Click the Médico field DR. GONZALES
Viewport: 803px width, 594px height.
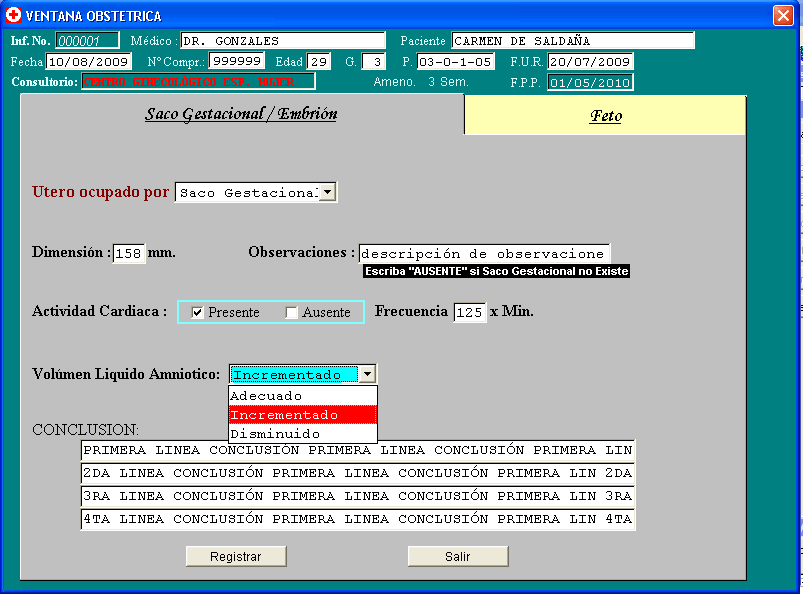pyautogui.click(x=283, y=40)
